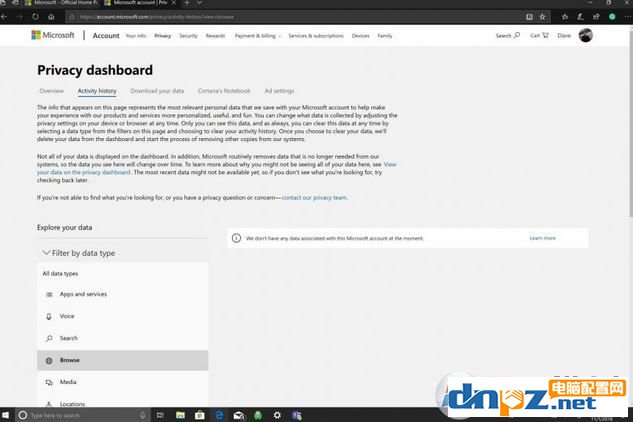Select the Apps and services filter
The width and height of the screenshot is (633, 422).
122,294
